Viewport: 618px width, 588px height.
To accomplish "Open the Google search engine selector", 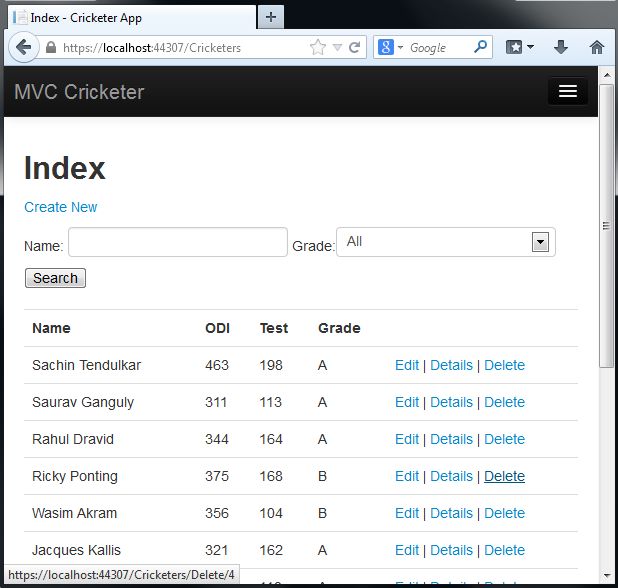I will coord(390,48).
